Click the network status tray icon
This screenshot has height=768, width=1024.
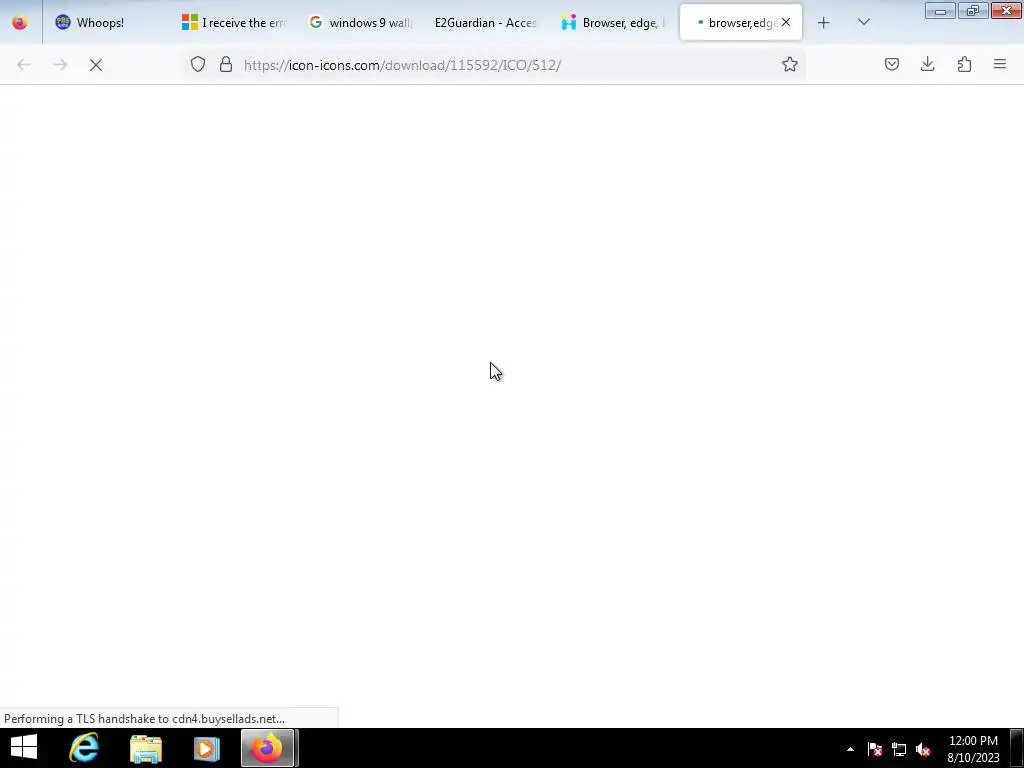[899, 749]
